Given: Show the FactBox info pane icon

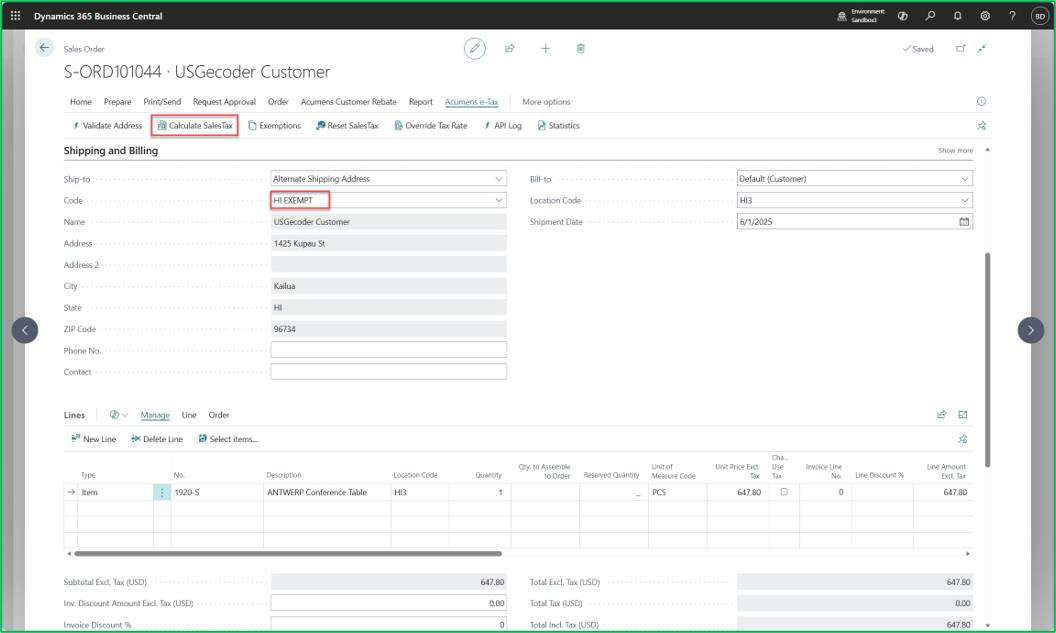Looking at the screenshot, I should click(x=981, y=102).
